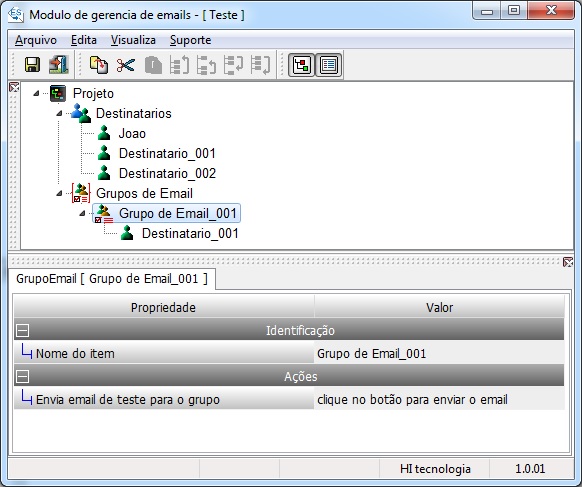Image resolution: width=582 pixels, height=487 pixels.
Task: Click the Save floppy disk icon
Action: pos(32,65)
